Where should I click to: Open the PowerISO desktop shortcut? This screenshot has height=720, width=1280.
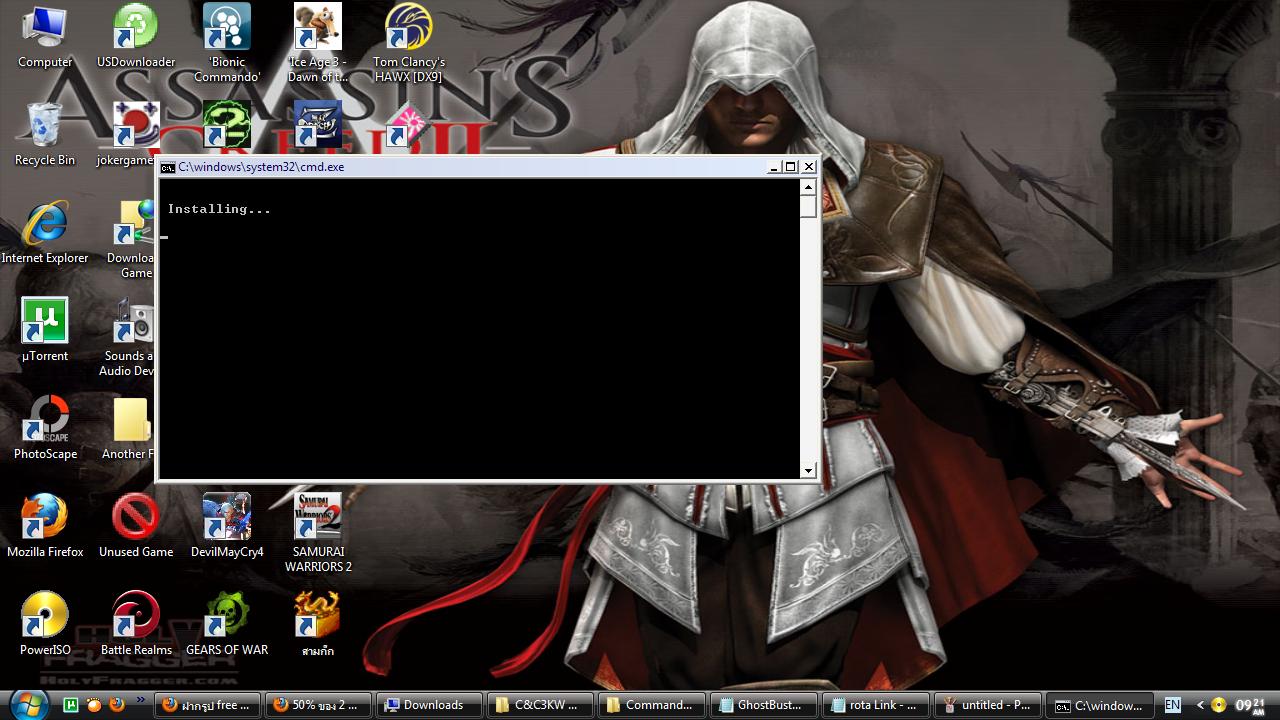click(45, 625)
